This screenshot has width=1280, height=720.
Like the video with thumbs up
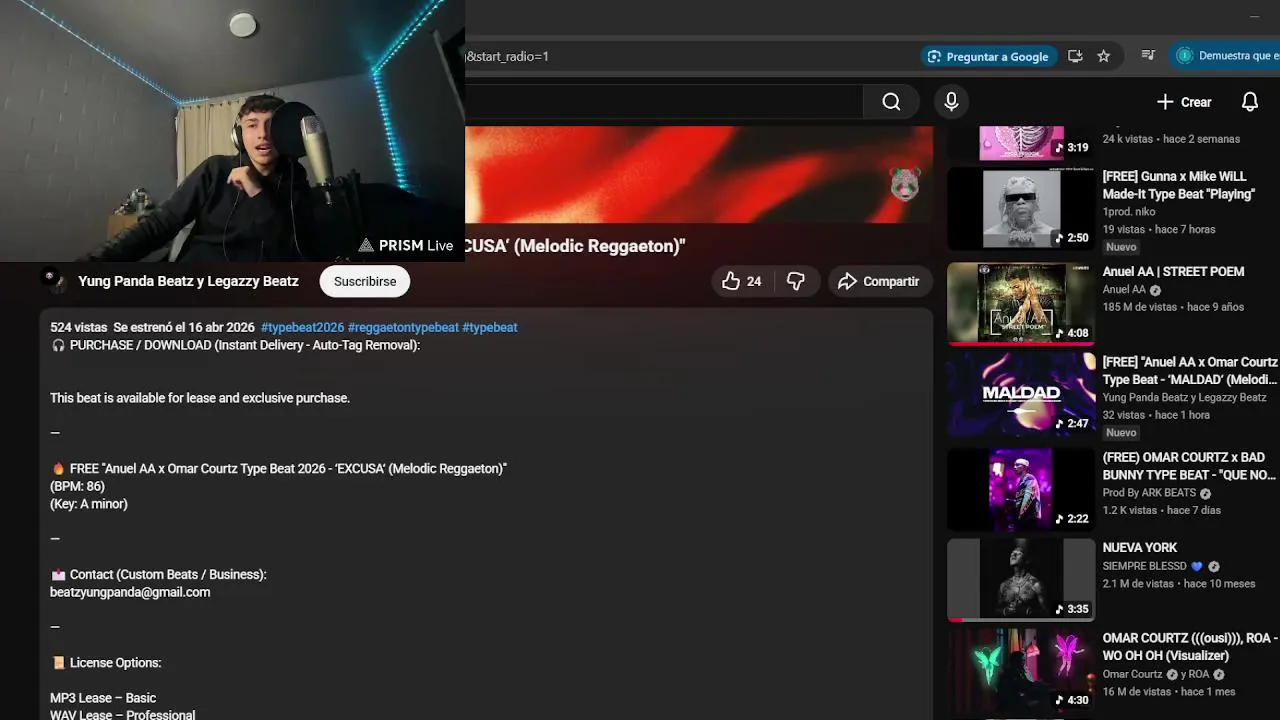tap(742, 282)
